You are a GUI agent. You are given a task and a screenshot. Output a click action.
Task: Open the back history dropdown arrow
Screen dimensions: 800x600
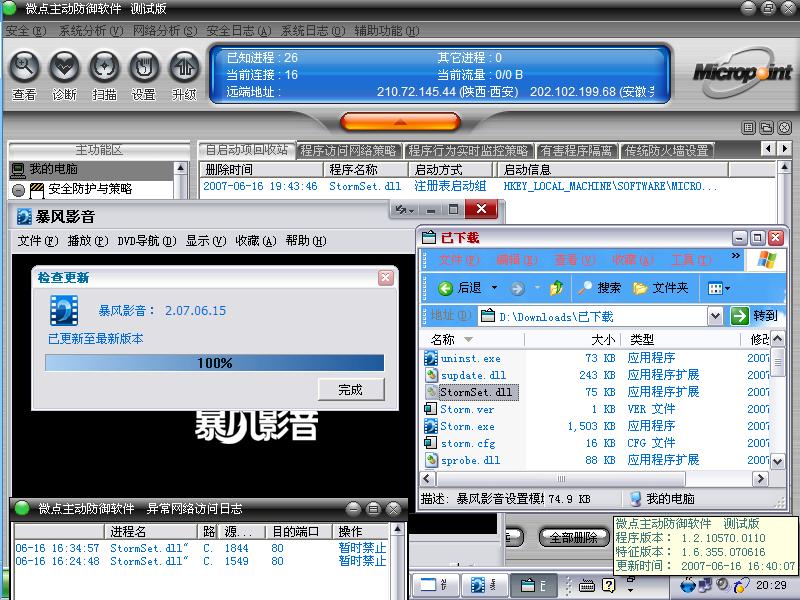pyautogui.click(x=494, y=288)
